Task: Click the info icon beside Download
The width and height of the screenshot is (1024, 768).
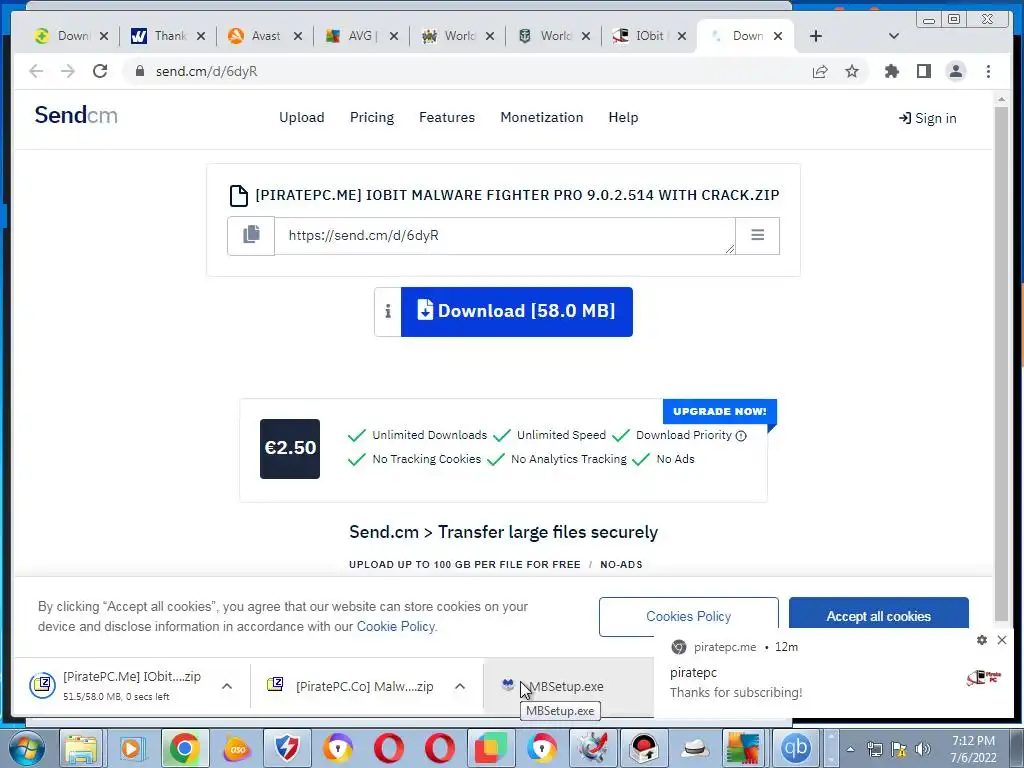Action: click(388, 312)
